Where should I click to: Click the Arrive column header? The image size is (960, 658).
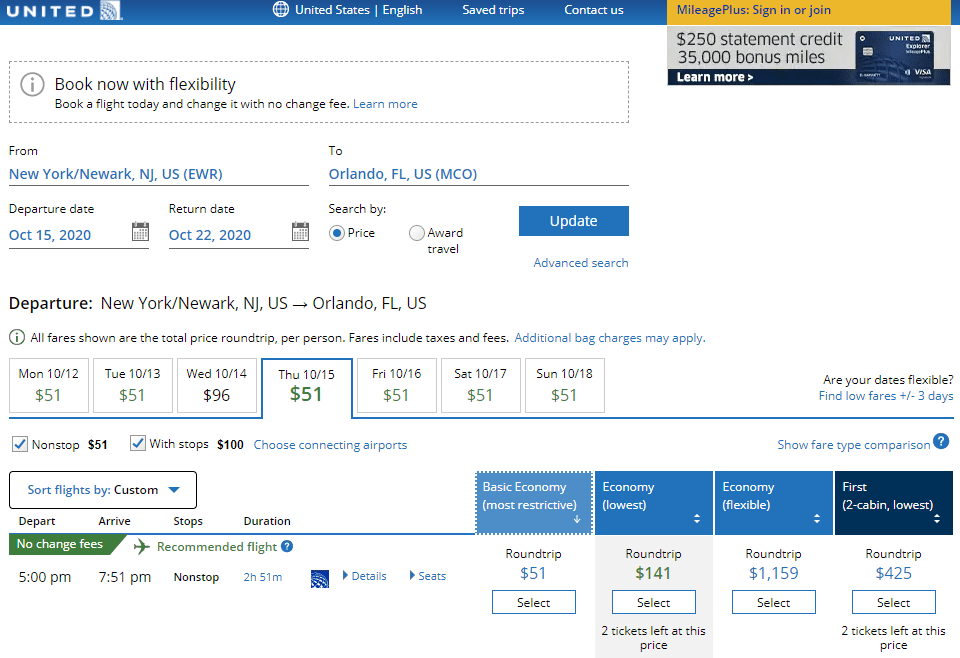(114, 521)
